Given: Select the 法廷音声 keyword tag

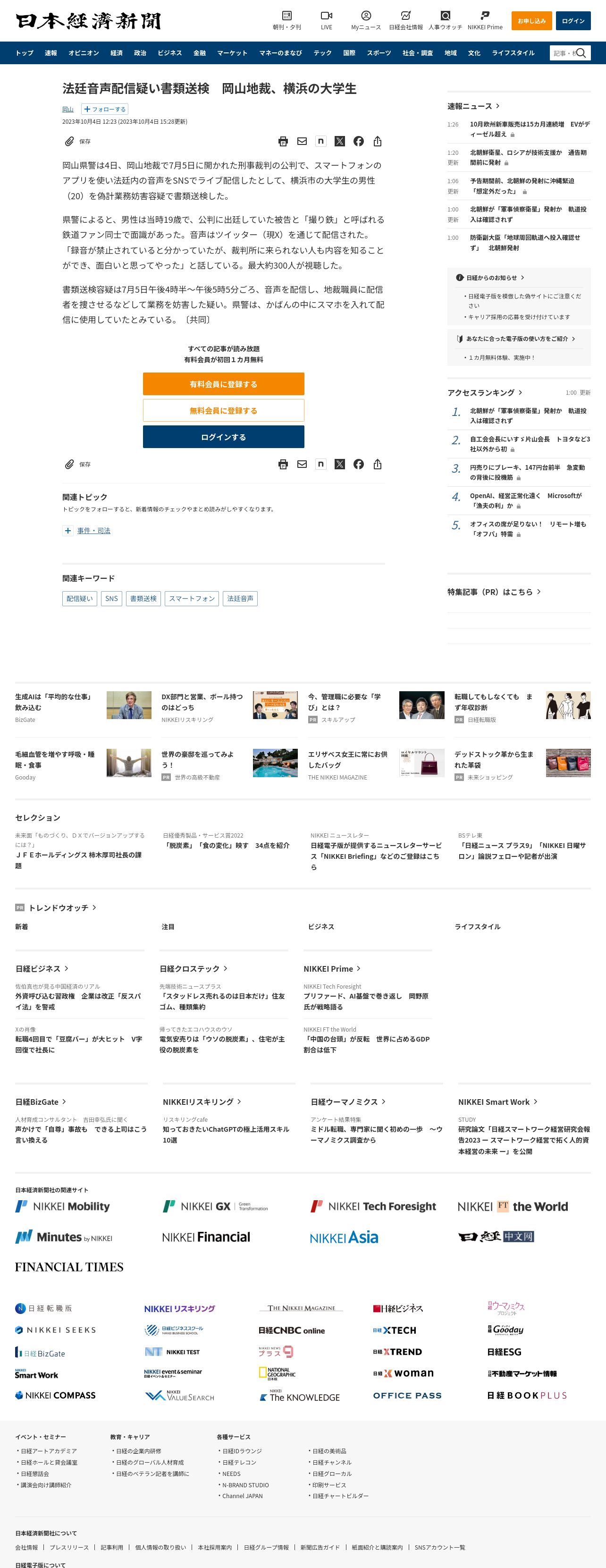Looking at the screenshot, I should [x=240, y=598].
